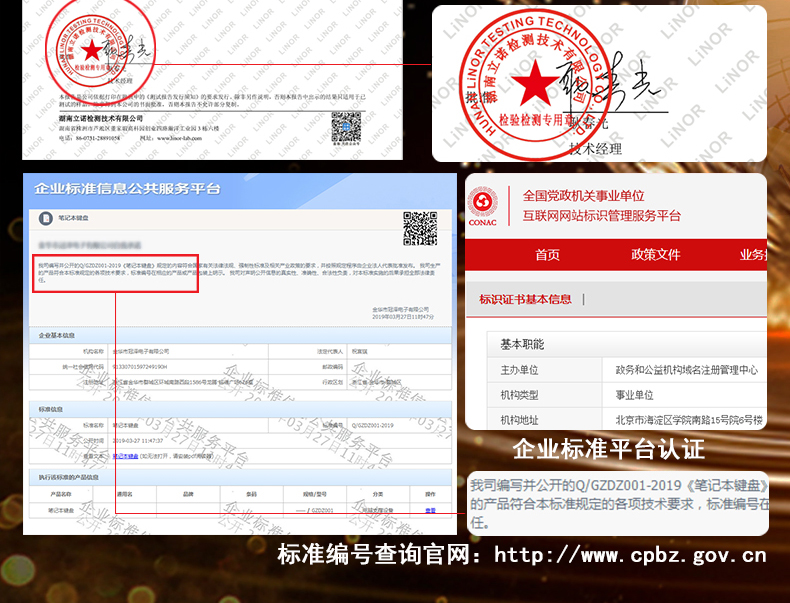The width and height of the screenshot is (790, 603).
Task: Click the 标准编号查询官网 label
Action: click(x=374, y=555)
